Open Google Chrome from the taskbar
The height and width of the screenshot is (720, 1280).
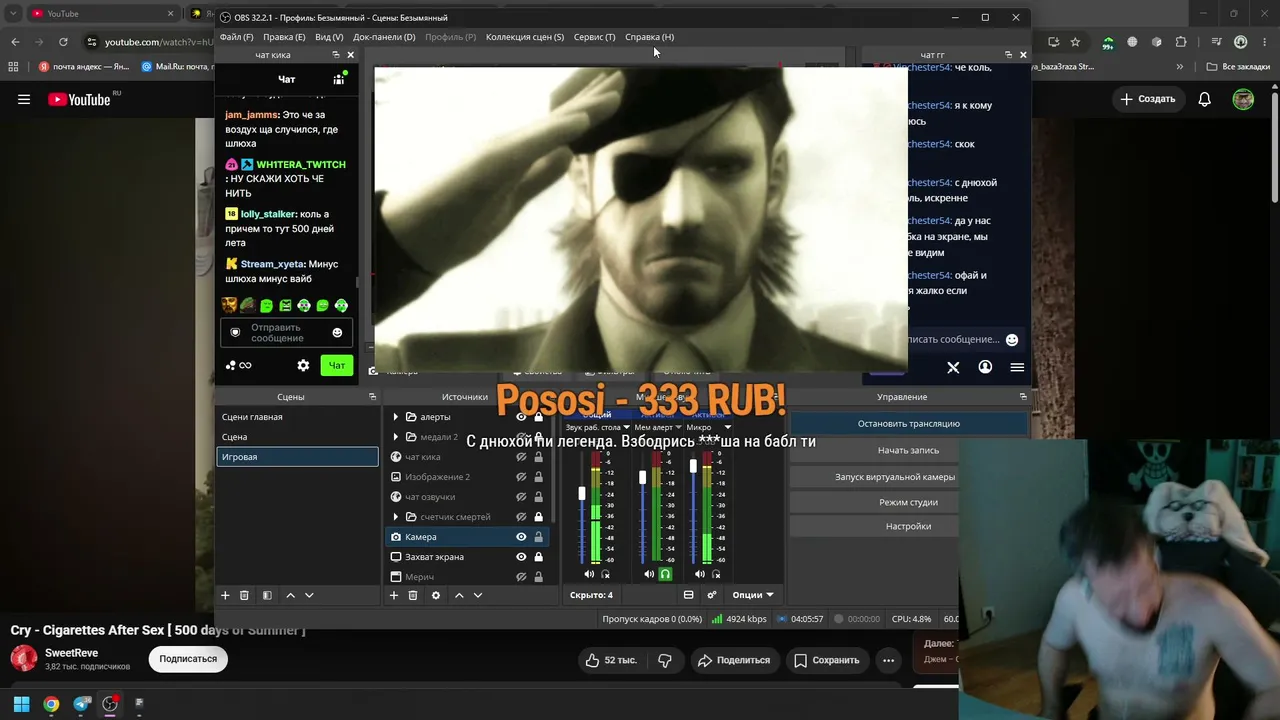[51, 704]
